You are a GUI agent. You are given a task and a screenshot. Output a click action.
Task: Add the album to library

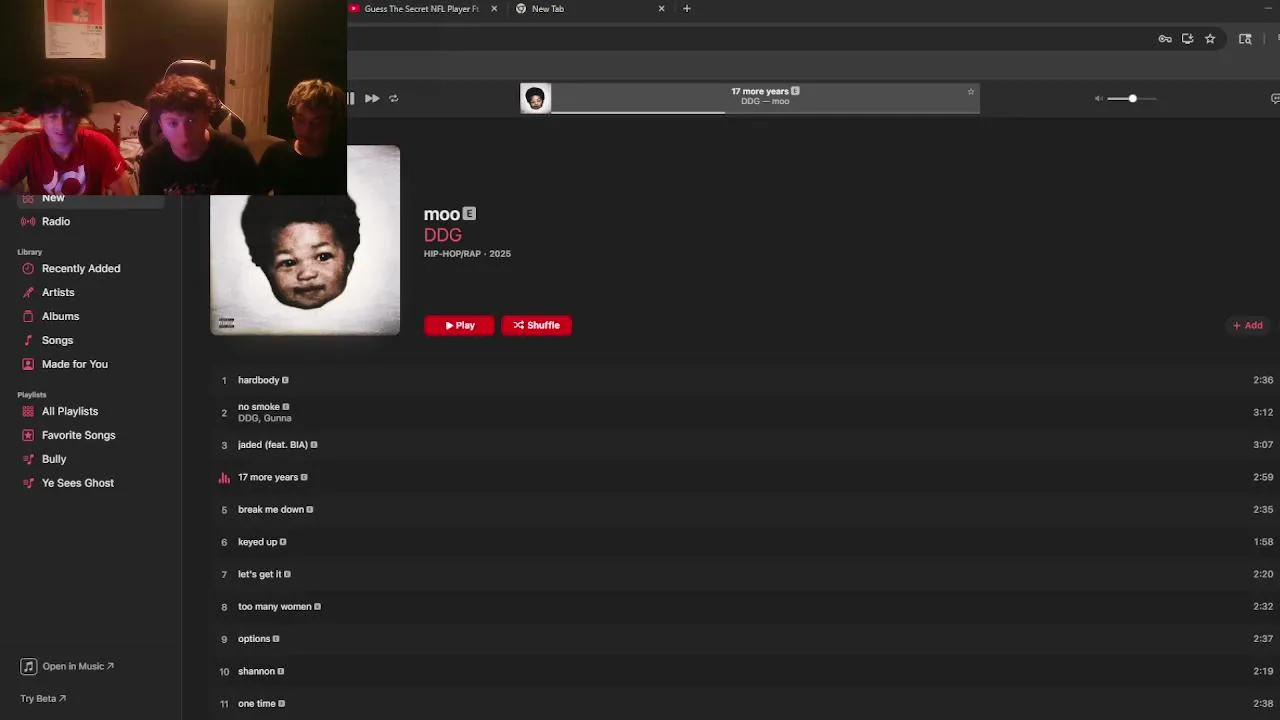pos(1247,325)
